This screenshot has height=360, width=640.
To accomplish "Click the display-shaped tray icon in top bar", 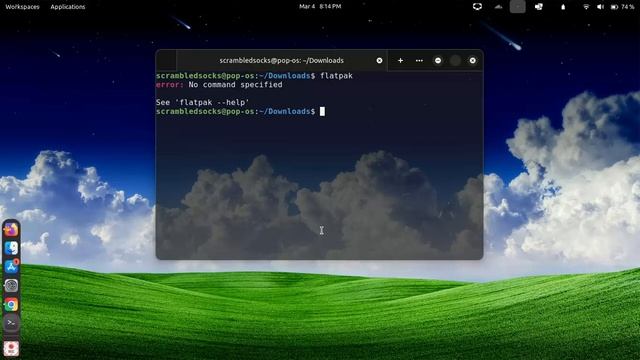I will (x=477, y=7).
